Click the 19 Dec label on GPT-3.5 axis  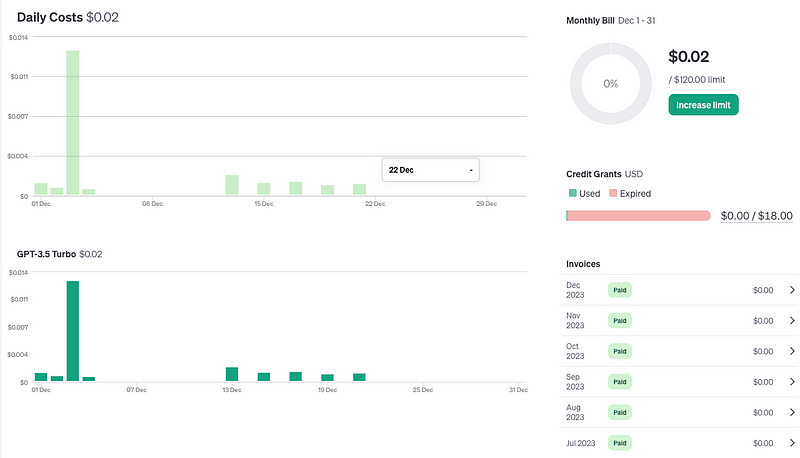(x=328, y=390)
